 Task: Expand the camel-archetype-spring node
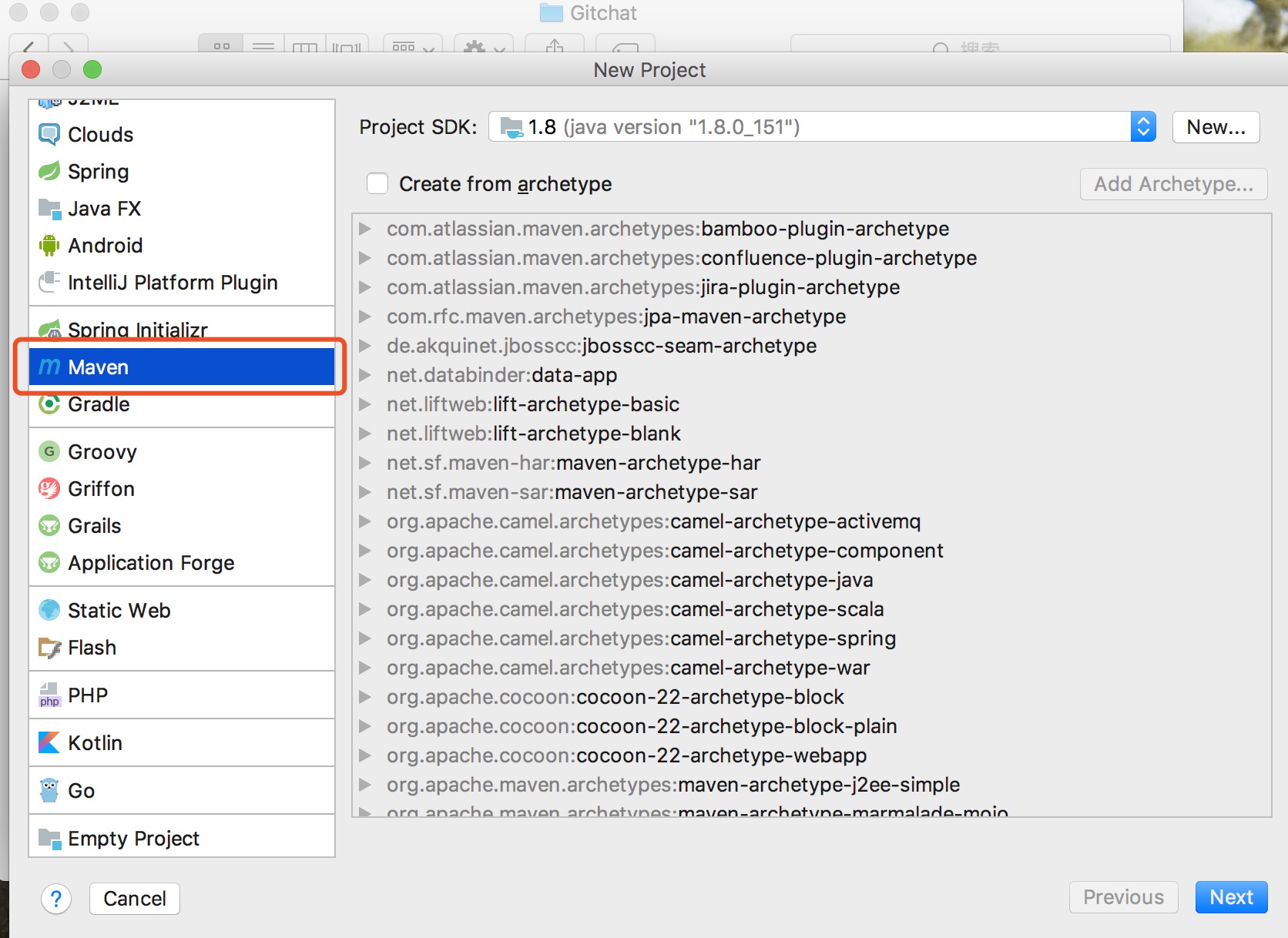coord(366,638)
